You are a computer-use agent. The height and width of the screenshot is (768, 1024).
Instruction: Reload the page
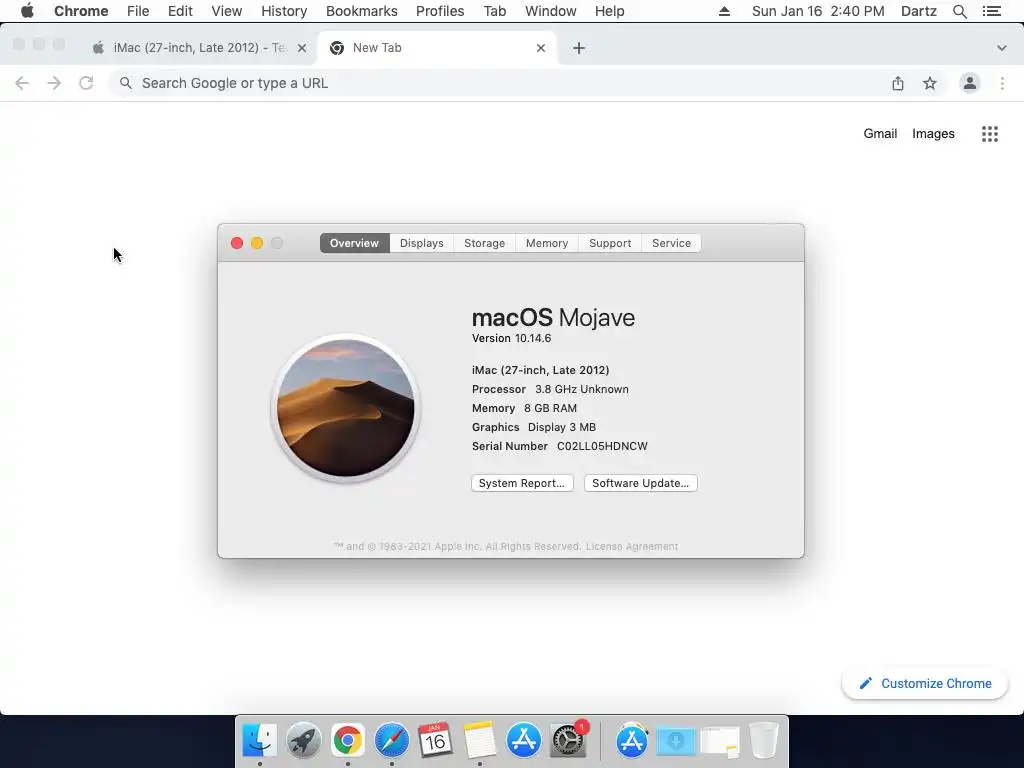[86, 83]
